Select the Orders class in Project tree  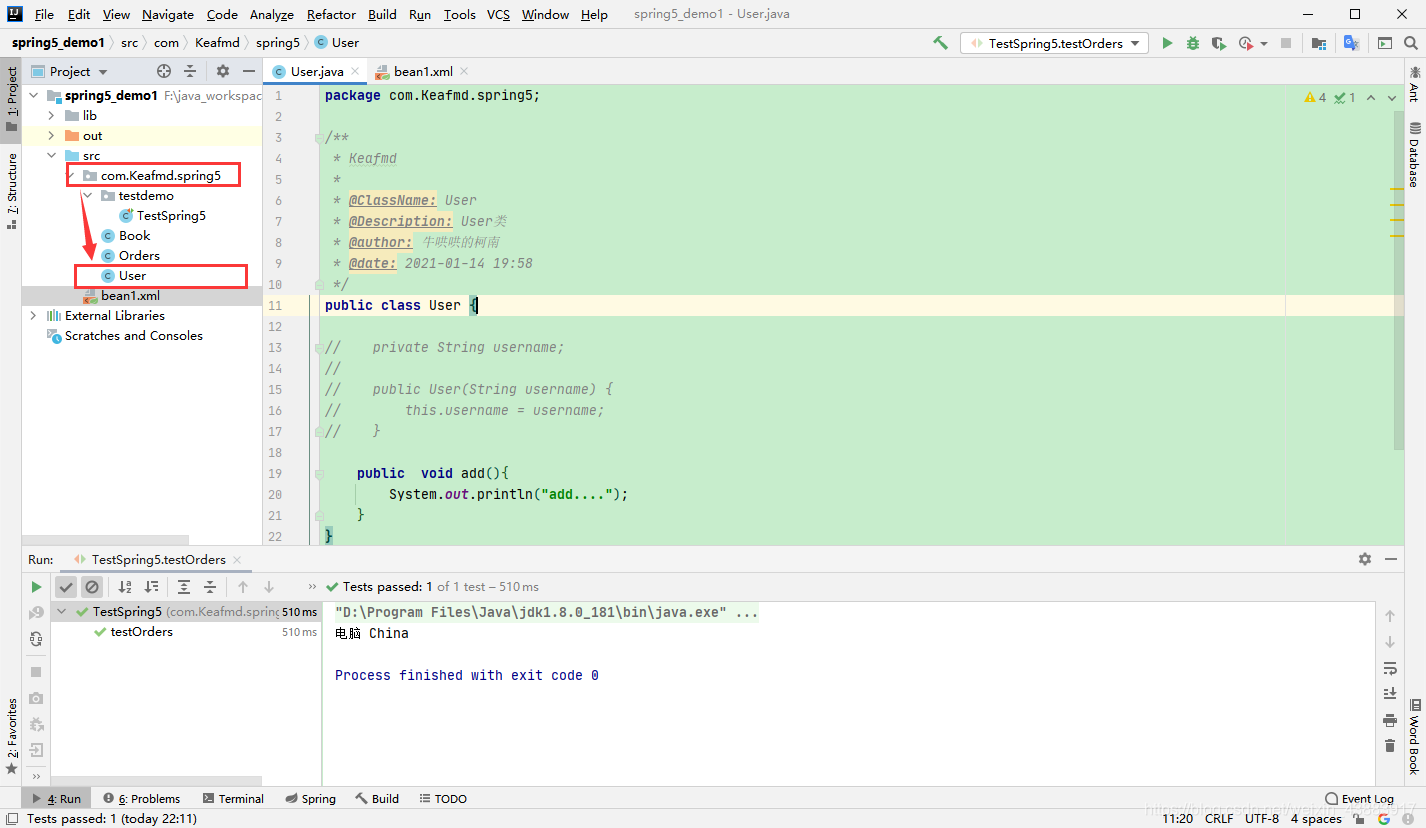(x=139, y=256)
